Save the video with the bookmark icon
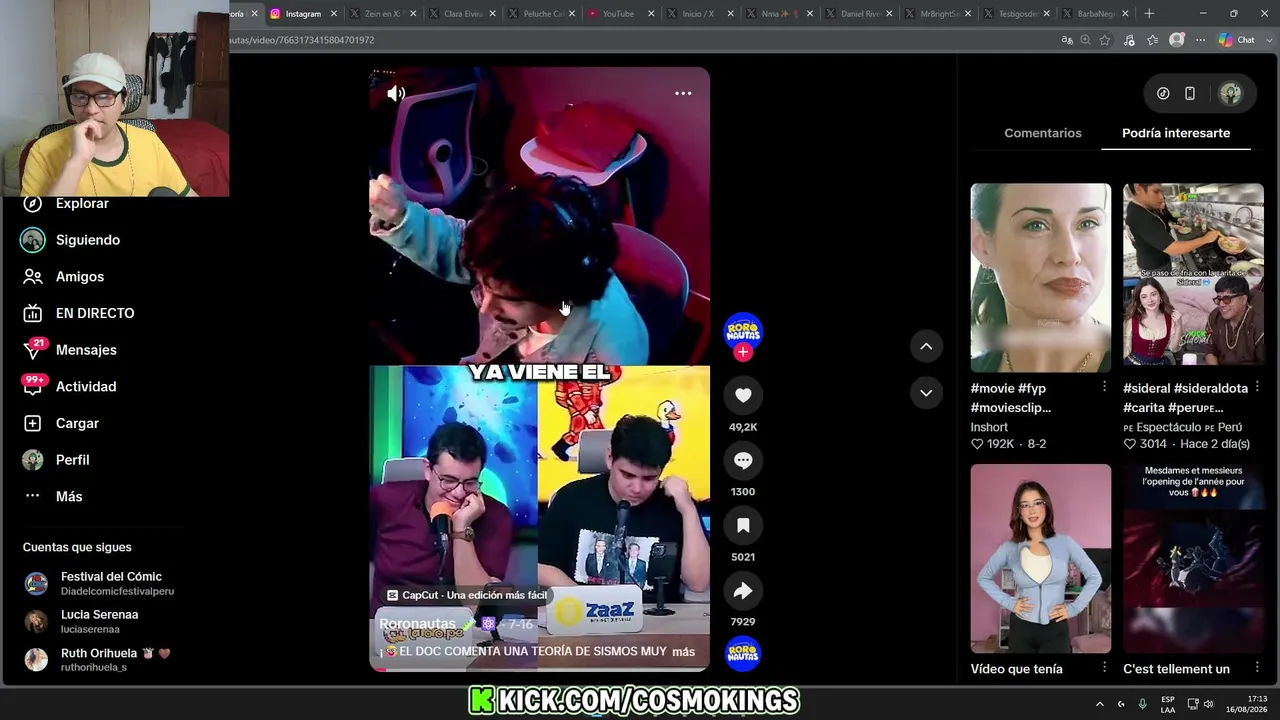The width and height of the screenshot is (1280, 720). 743,525
